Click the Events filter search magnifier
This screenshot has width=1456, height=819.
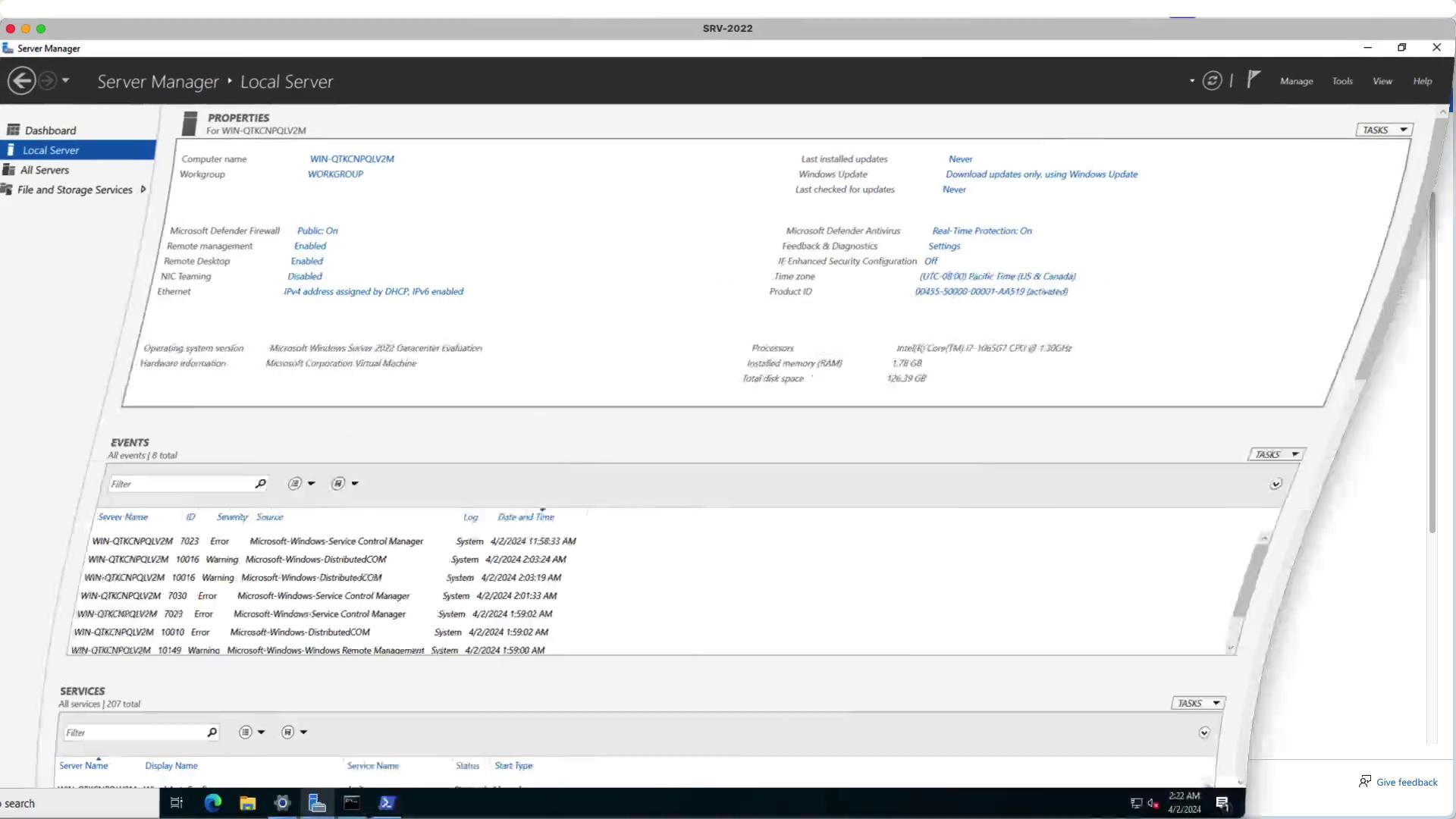coord(260,484)
